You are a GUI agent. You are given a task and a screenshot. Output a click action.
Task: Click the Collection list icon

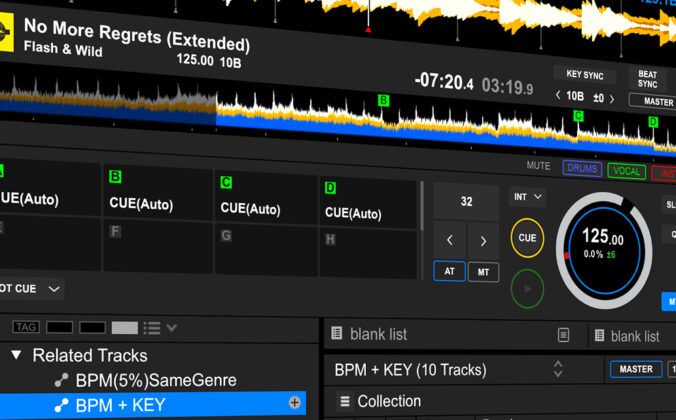pos(345,401)
